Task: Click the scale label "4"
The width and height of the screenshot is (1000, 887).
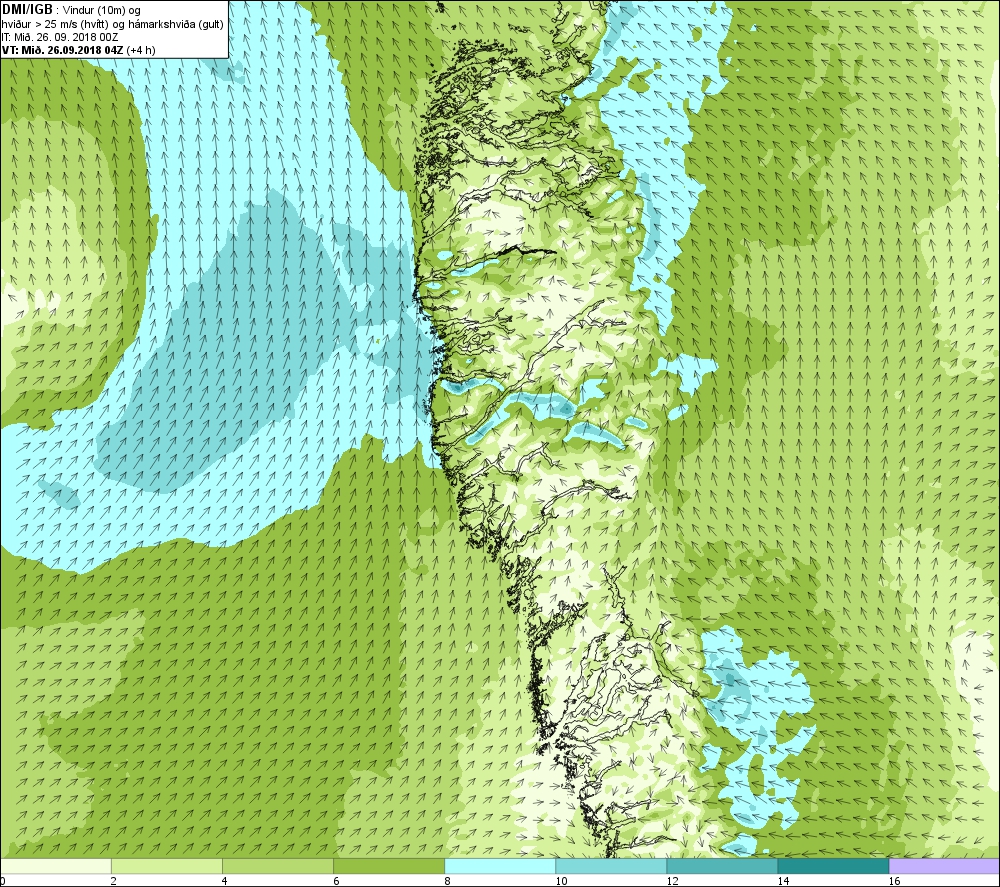Action: [x=225, y=881]
